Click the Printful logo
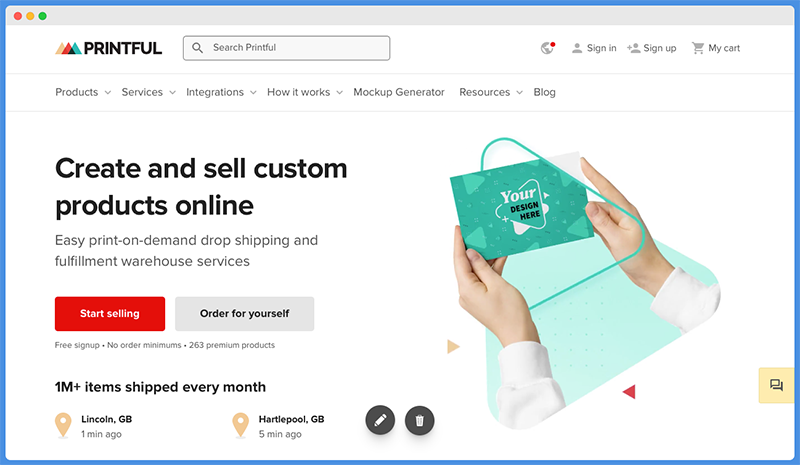Viewport: 800px width, 465px height. point(109,48)
